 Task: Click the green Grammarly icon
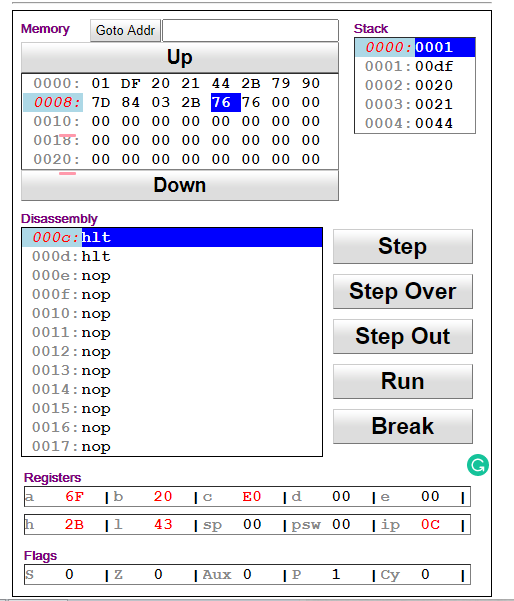pos(478,465)
